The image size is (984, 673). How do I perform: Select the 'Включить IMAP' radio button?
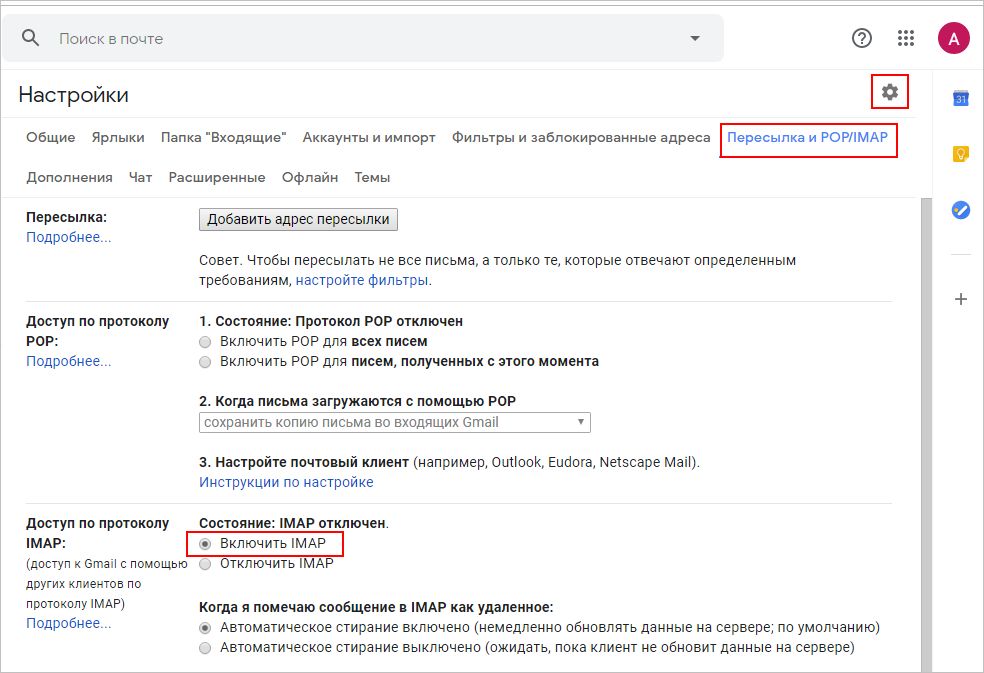[x=206, y=543]
